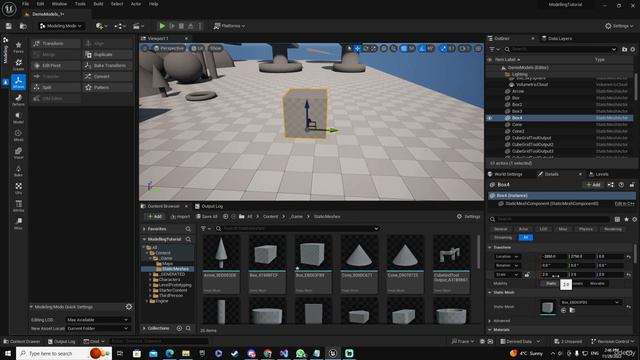The height and width of the screenshot is (360, 640).
Task: Select the Cone row in Outliner
Action: [x=560, y=124]
